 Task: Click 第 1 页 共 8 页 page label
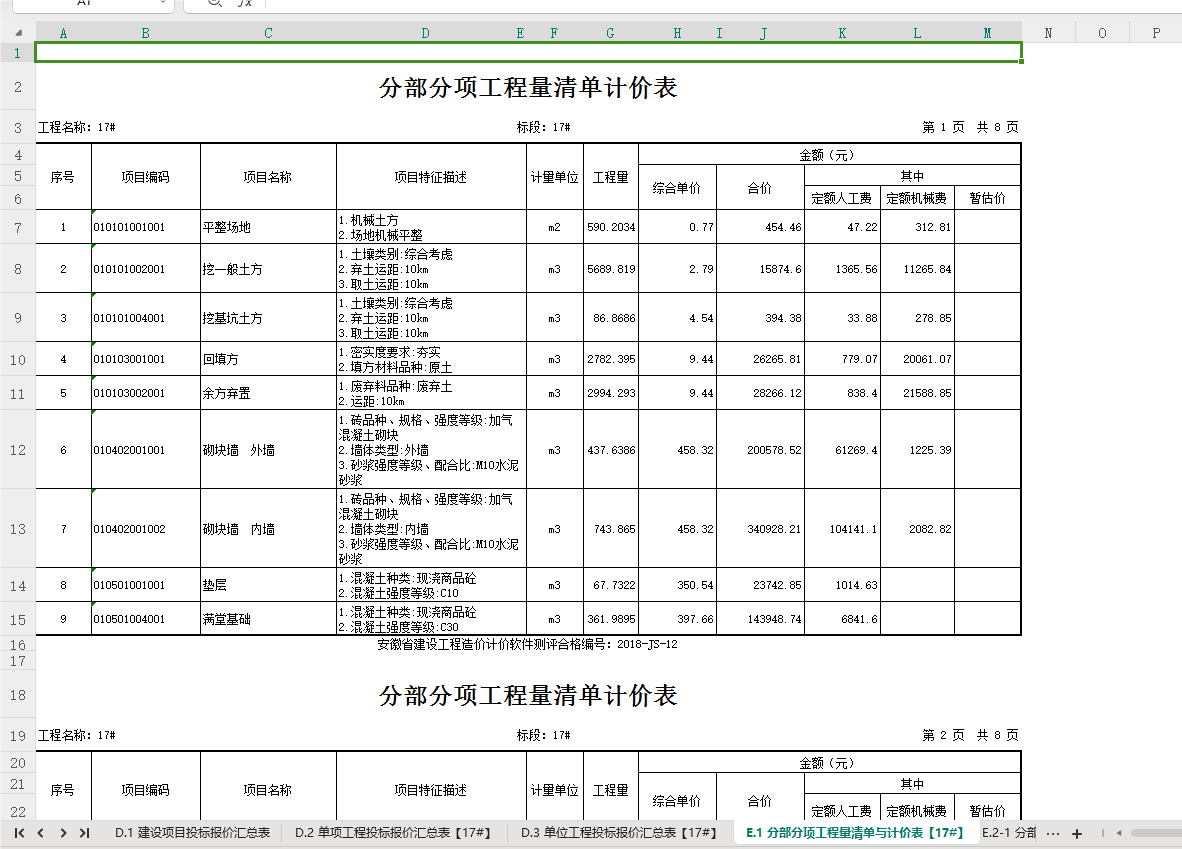[x=970, y=127]
